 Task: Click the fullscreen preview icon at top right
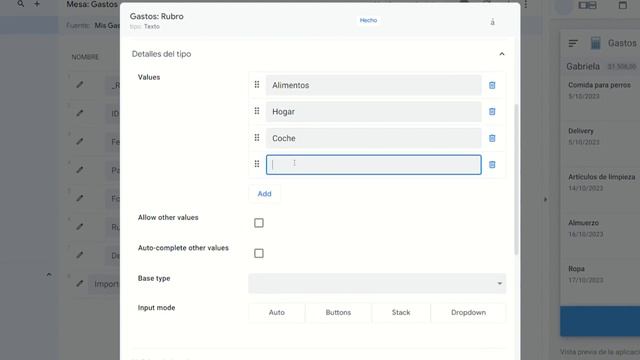(x=622, y=5)
